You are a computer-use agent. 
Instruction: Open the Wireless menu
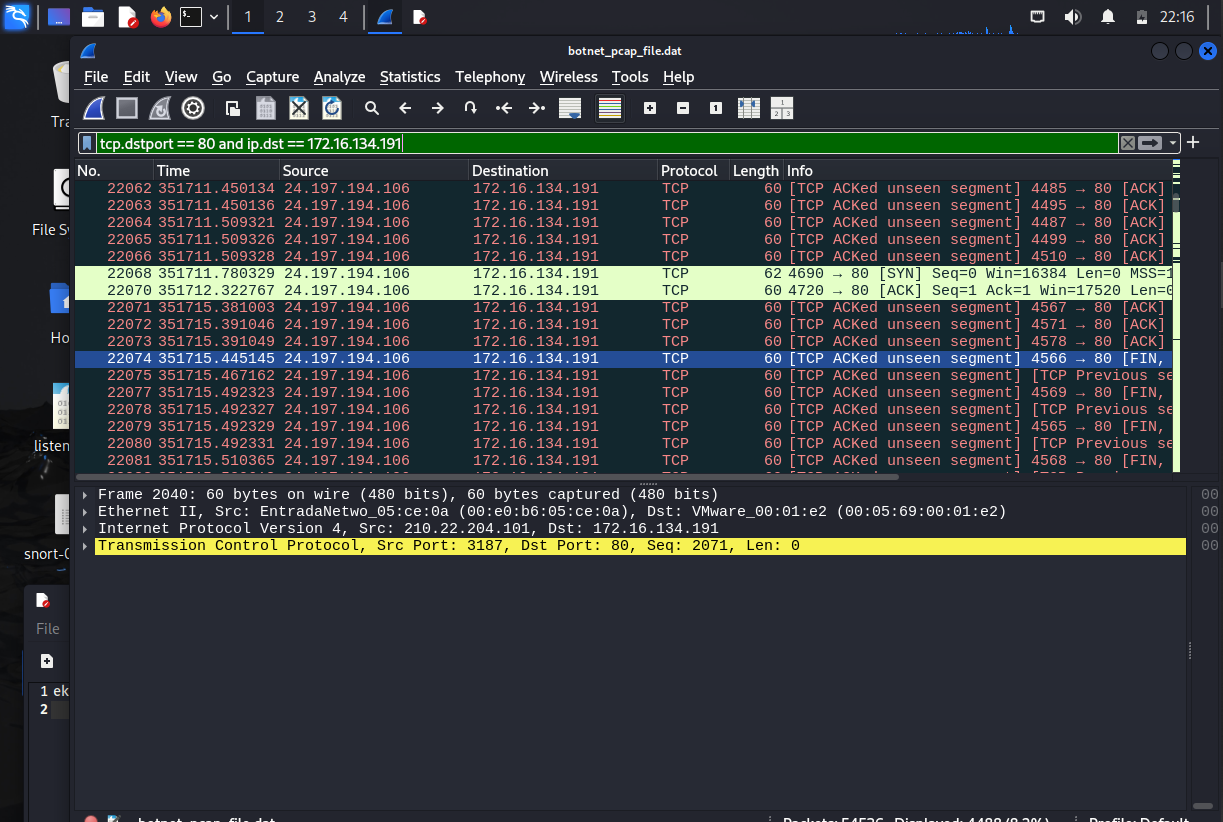[x=569, y=77]
